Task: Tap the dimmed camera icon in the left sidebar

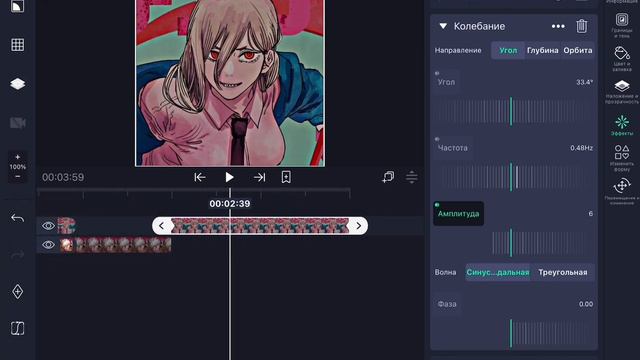Action: (18, 122)
